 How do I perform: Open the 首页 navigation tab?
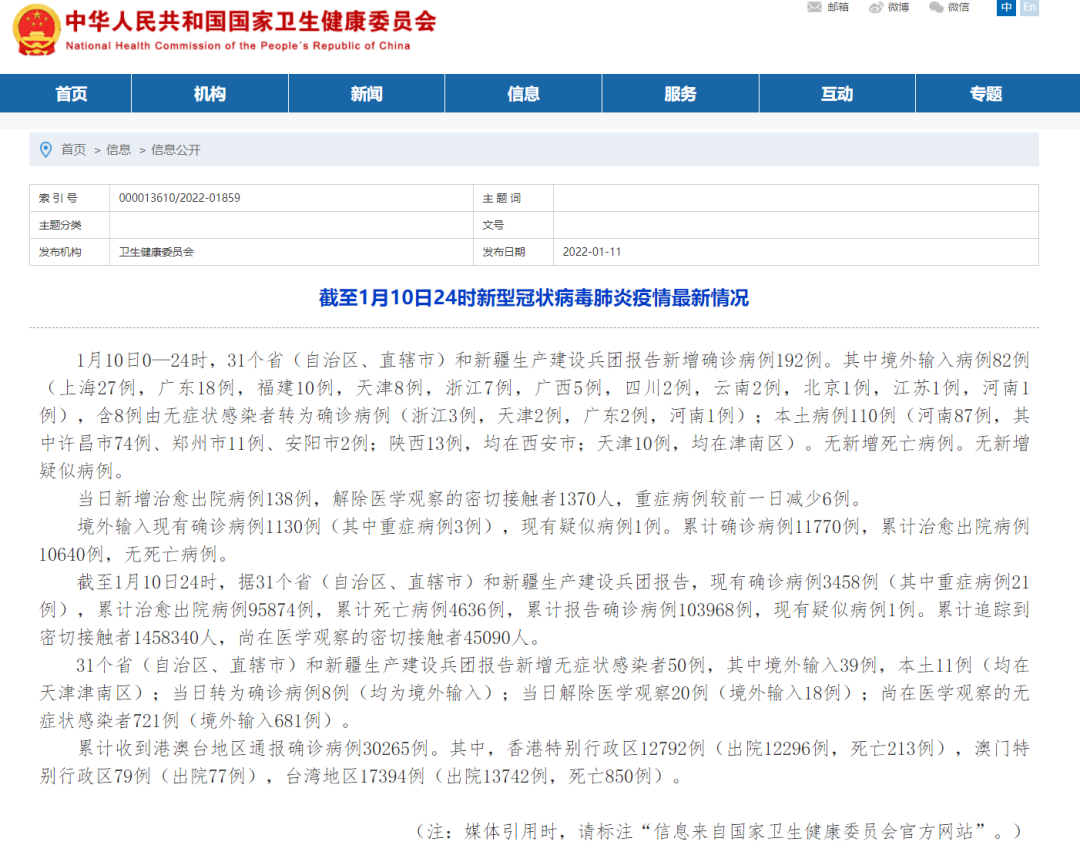(71, 94)
